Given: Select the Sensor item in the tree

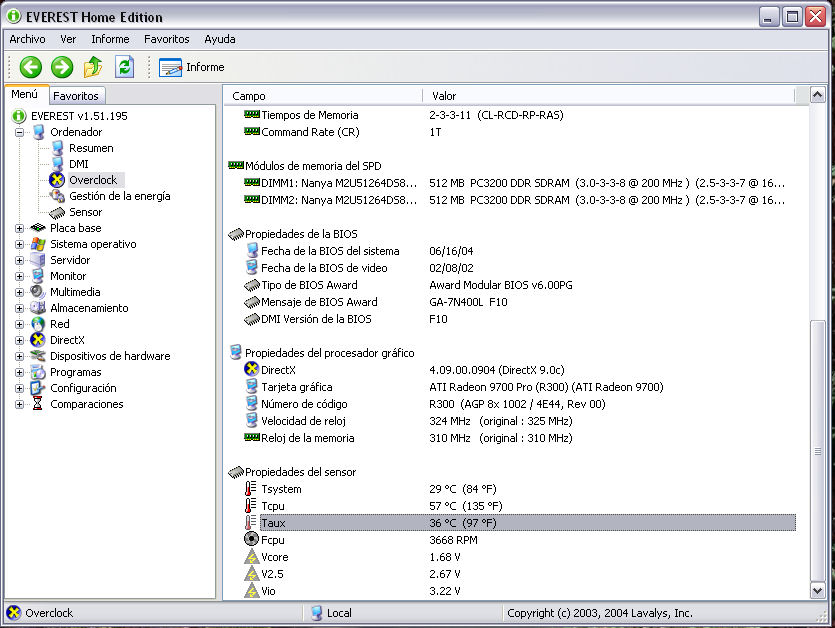Looking at the screenshot, I should (x=85, y=212).
